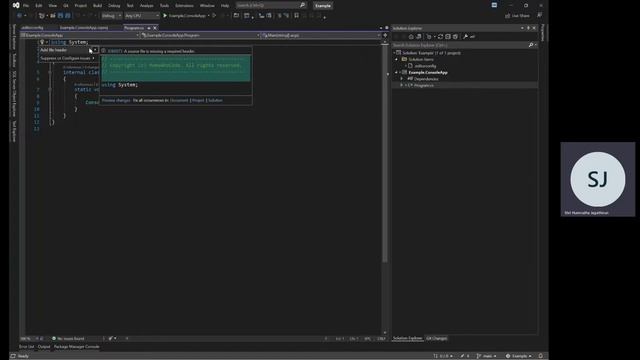Click the lightbulb quick actions icon
This screenshot has width=640, height=360.
coord(42,42)
